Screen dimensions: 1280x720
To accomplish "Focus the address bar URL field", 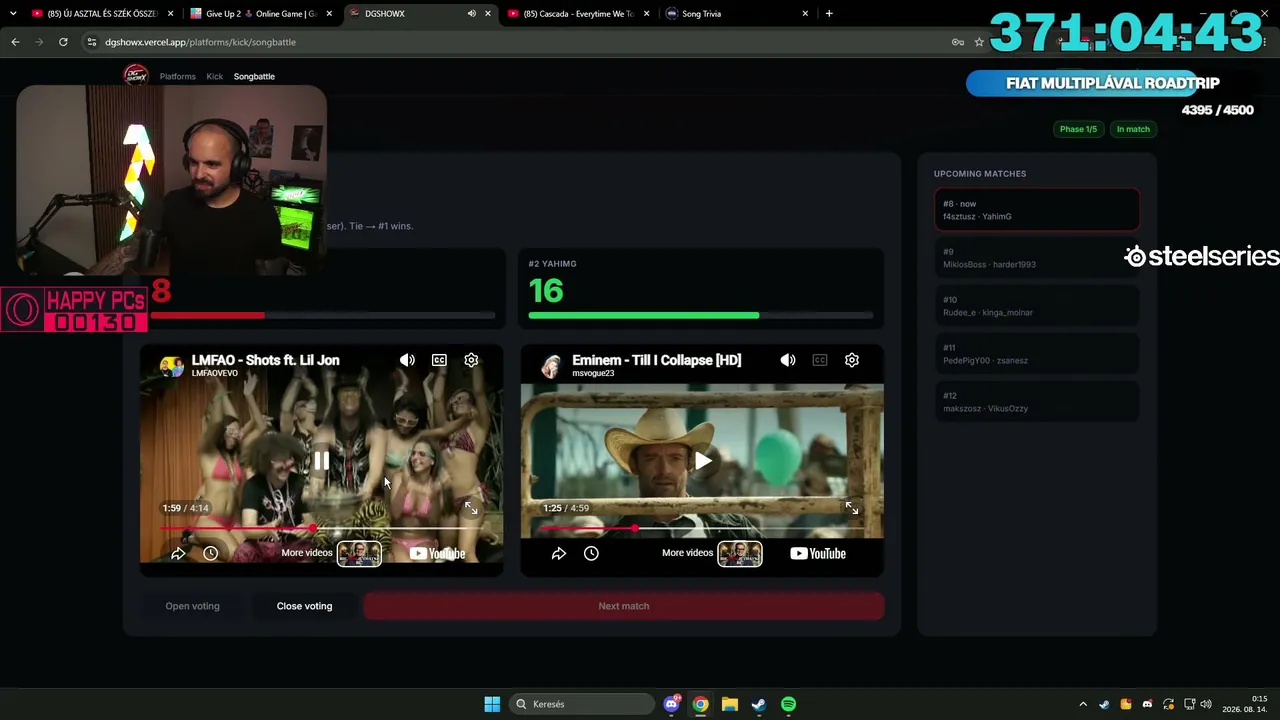I will pyautogui.click(x=520, y=42).
